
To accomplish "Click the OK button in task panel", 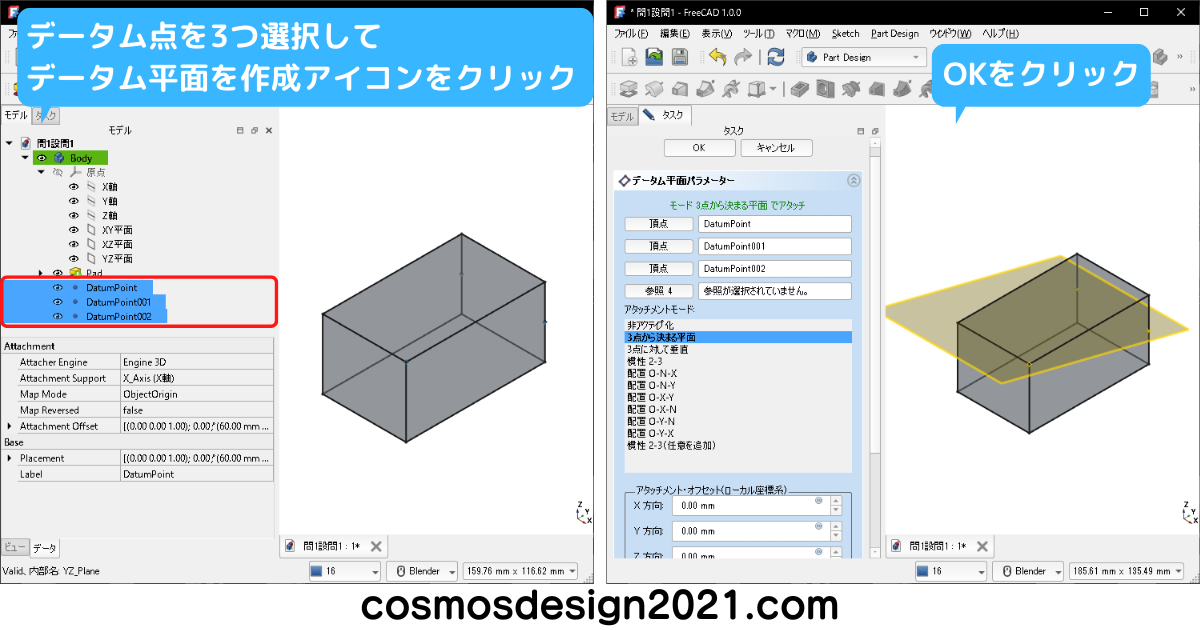I will pyautogui.click(x=699, y=148).
